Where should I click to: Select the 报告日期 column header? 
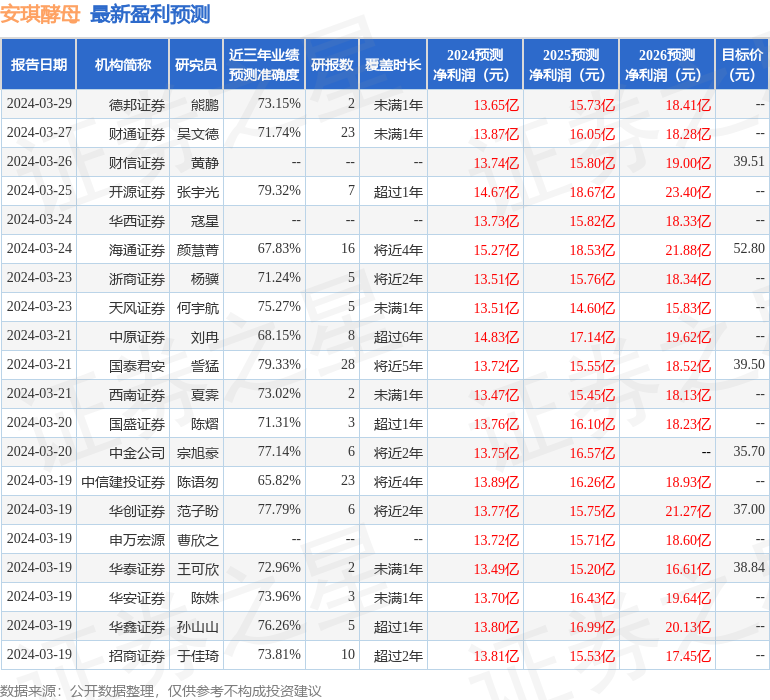click(x=39, y=65)
